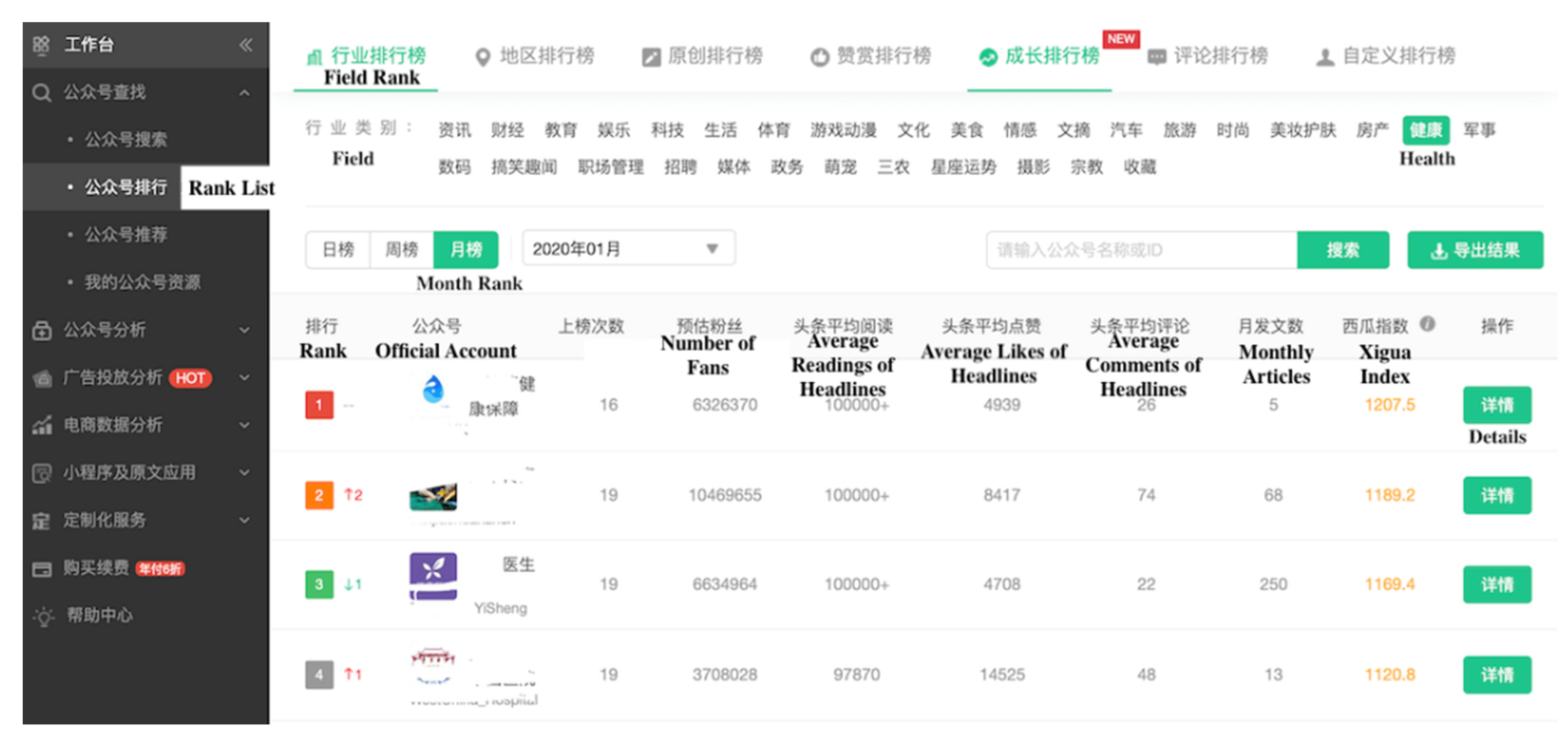1568x746 pixels.
Task: Switch to 地区排行榜 tab
Action: (534, 56)
